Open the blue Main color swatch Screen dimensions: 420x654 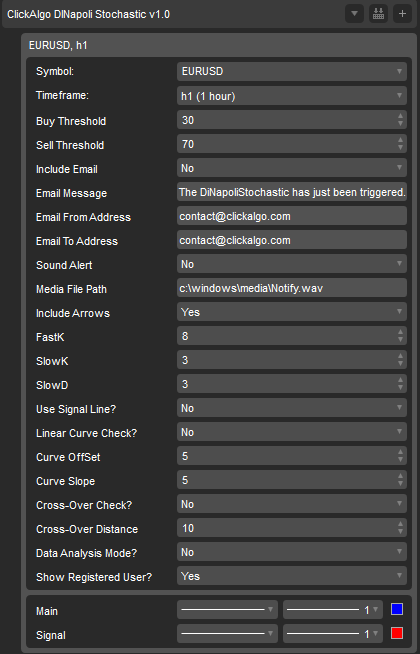(397, 609)
